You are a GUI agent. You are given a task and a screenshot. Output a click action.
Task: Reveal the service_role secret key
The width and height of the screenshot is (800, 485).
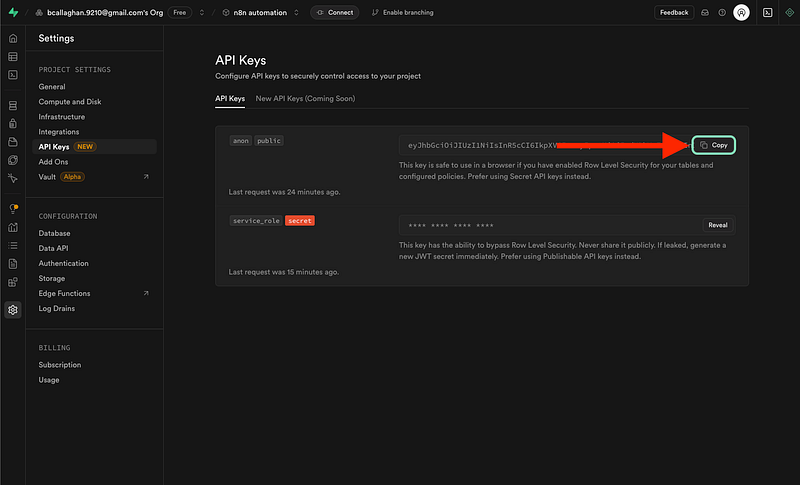pyautogui.click(x=718, y=225)
